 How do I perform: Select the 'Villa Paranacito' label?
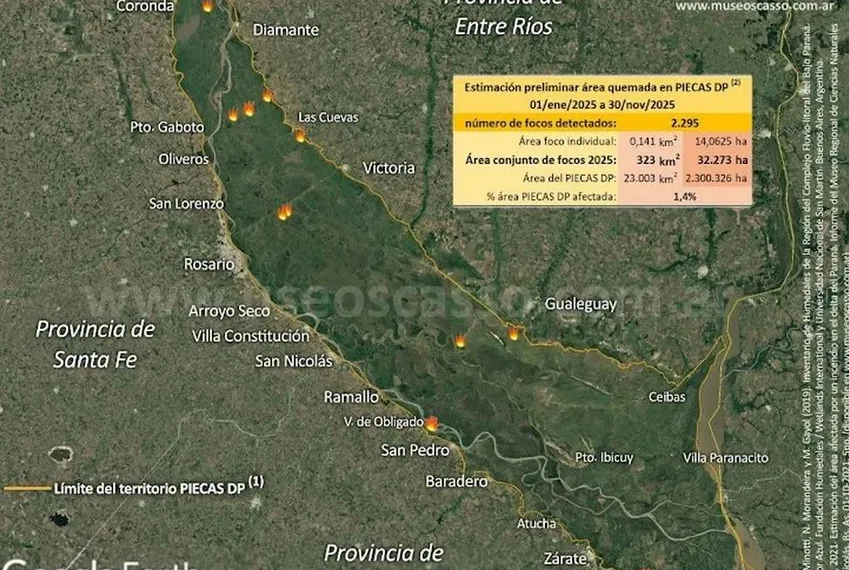(726, 458)
